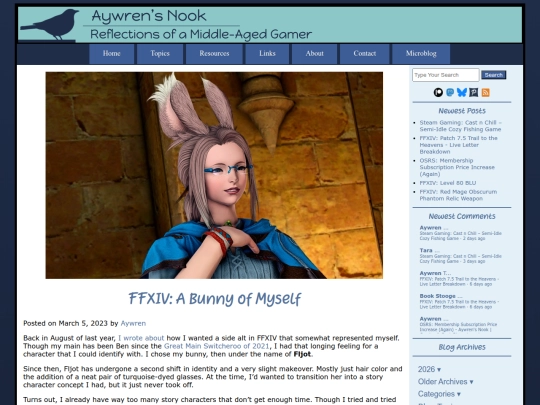Open the Contact page
This screenshot has height=405, width=540.
pos(365,54)
